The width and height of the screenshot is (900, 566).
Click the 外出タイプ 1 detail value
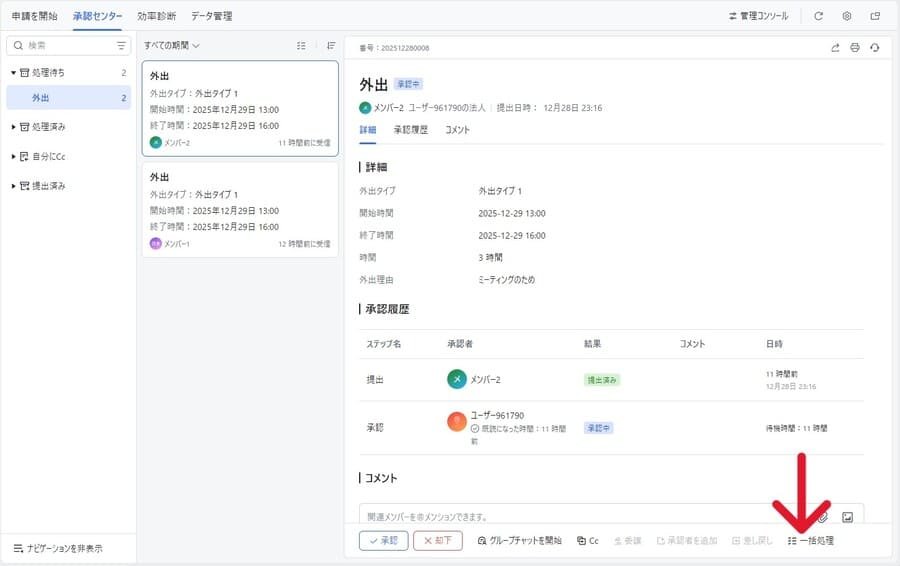(x=500, y=191)
